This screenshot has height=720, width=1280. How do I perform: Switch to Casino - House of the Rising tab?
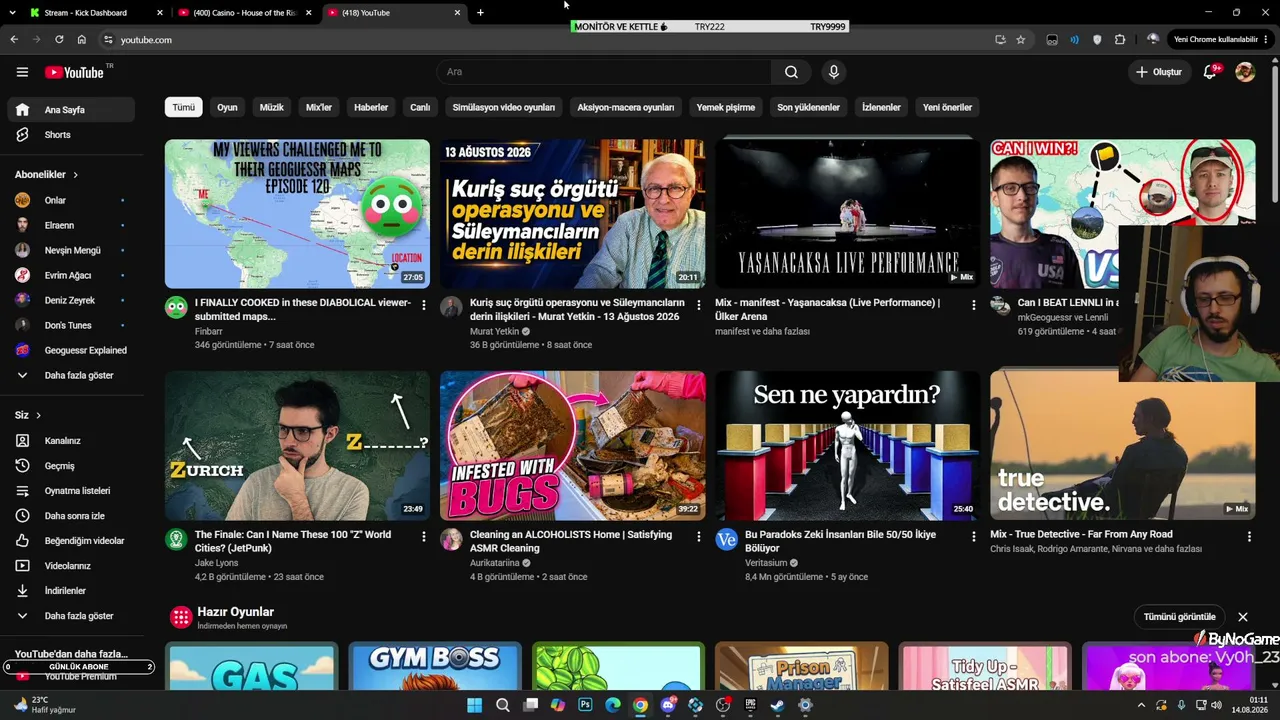[244, 13]
